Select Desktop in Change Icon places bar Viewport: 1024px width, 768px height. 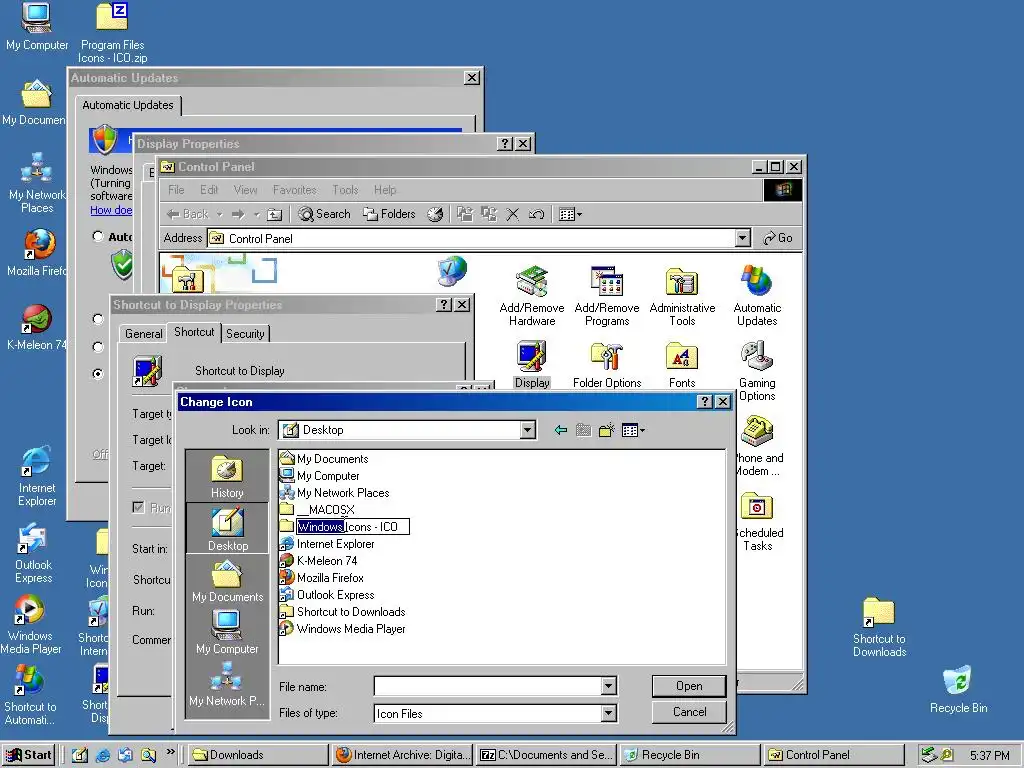227,529
